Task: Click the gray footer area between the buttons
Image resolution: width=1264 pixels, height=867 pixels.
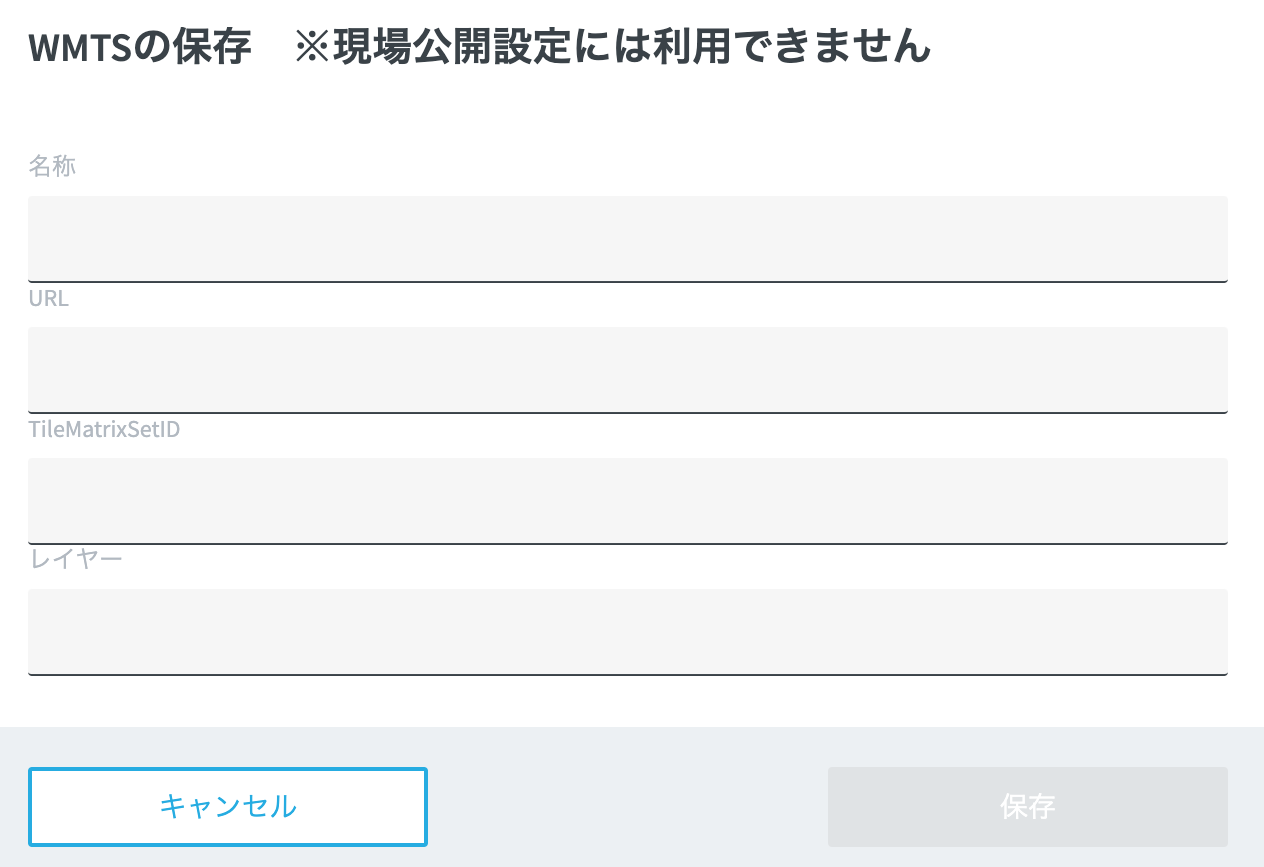Action: (x=627, y=807)
